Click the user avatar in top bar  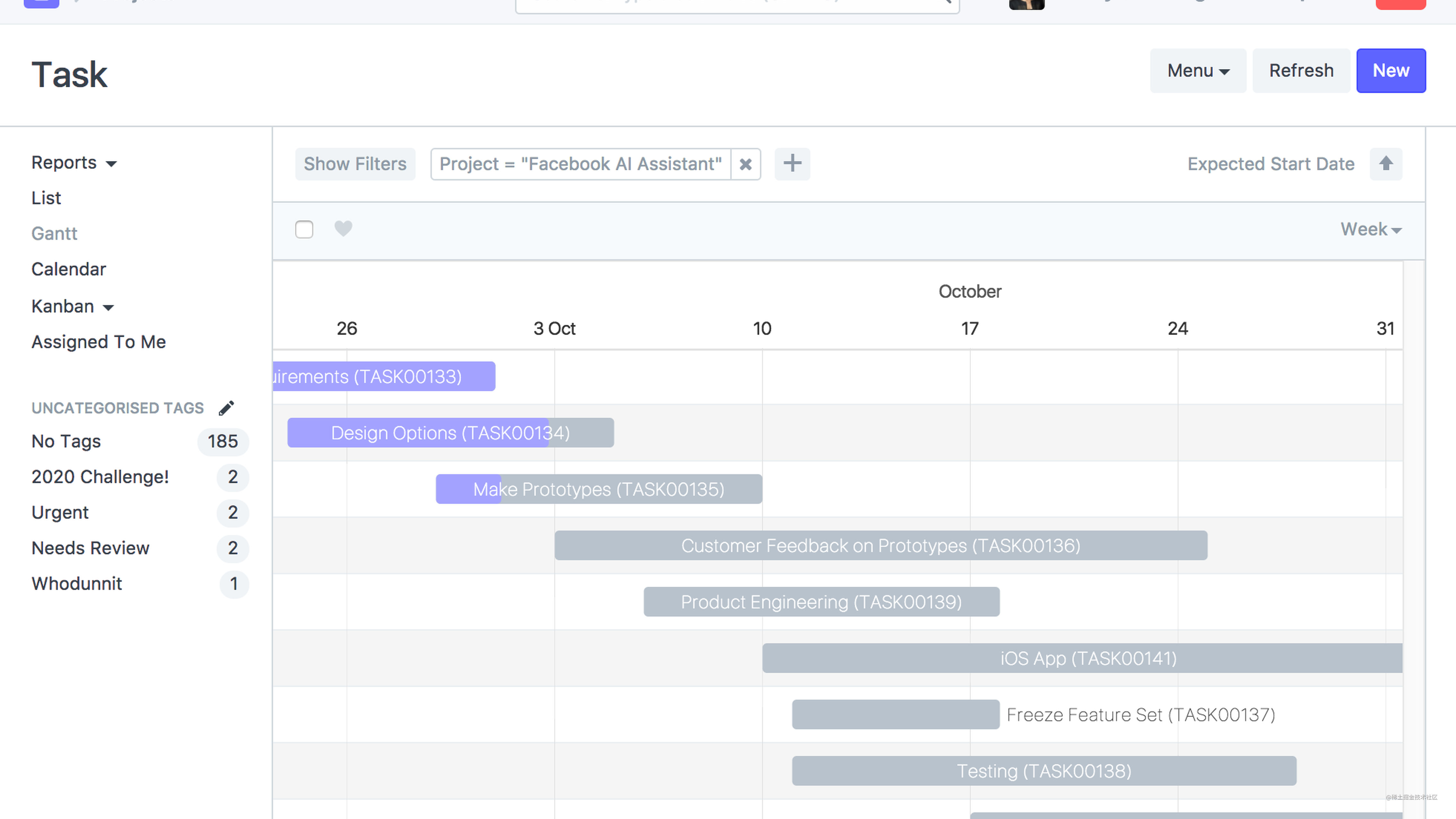pyautogui.click(x=1027, y=4)
